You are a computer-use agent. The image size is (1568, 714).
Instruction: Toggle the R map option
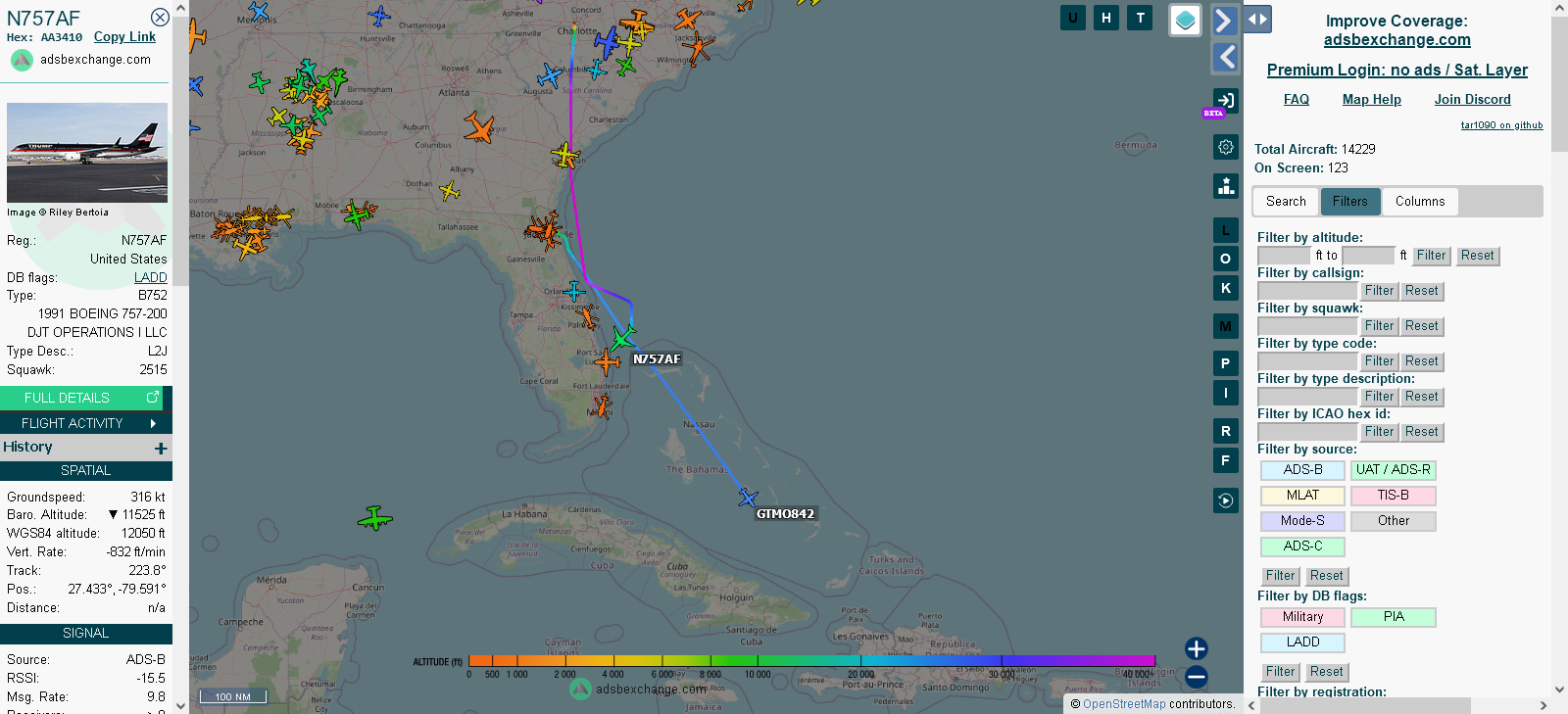click(1226, 431)
